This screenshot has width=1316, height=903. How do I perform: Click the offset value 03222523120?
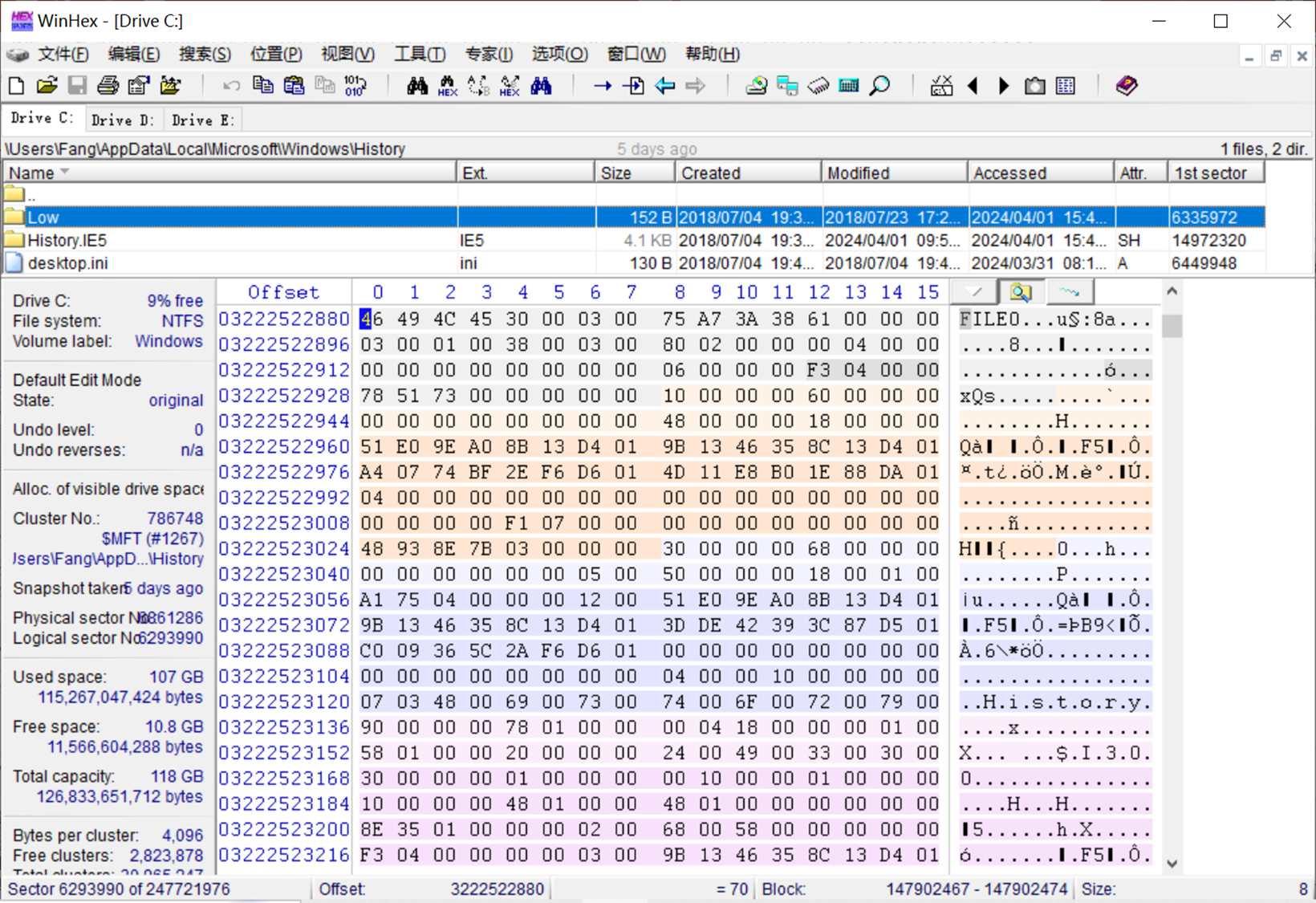coord(284,702)
